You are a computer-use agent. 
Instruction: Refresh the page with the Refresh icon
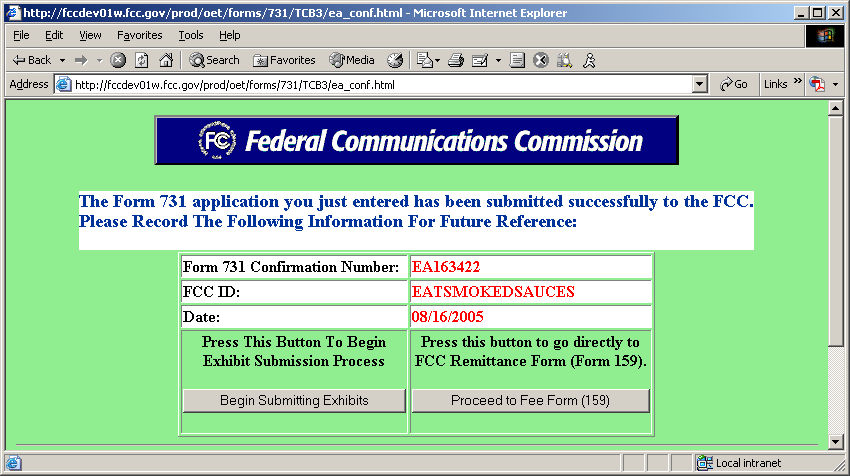(x=141, y=60)
